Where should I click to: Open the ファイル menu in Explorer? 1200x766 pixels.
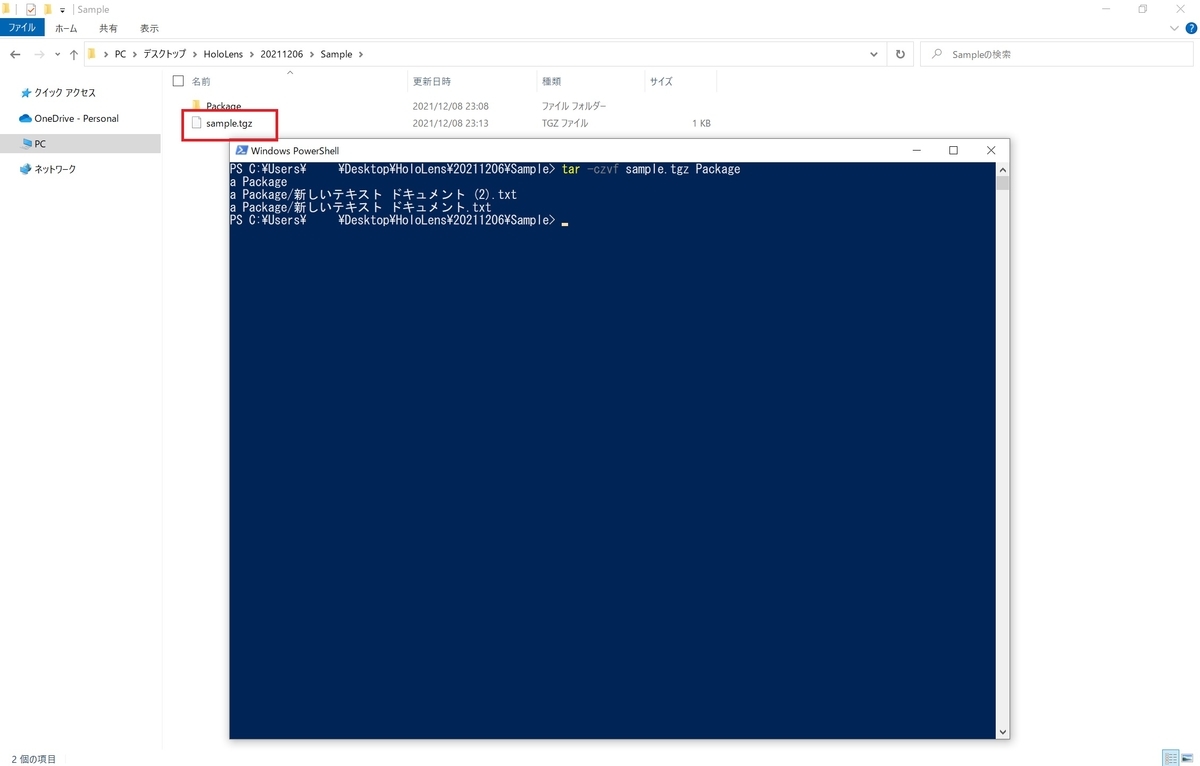[x=21, y=28]
